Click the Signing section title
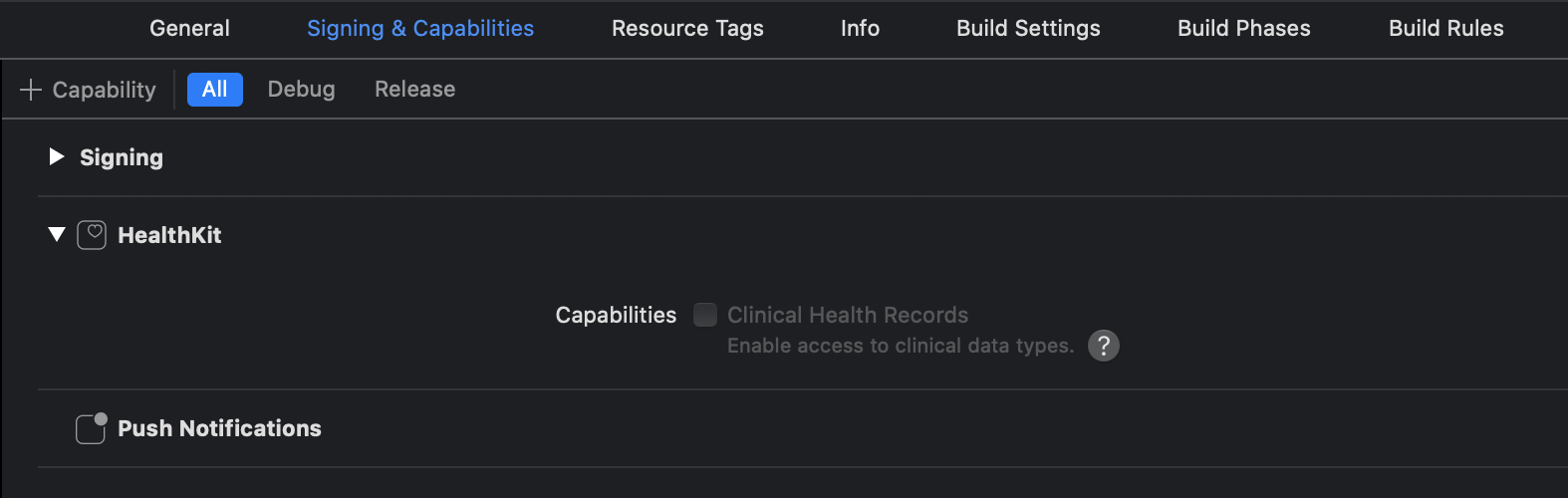1568x498 pixels. click(x=122, y=157)
